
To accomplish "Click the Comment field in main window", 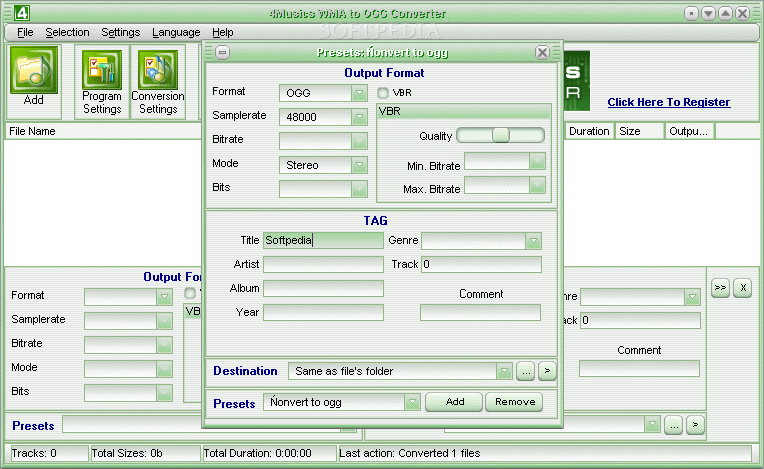I will tap(639, 368).
